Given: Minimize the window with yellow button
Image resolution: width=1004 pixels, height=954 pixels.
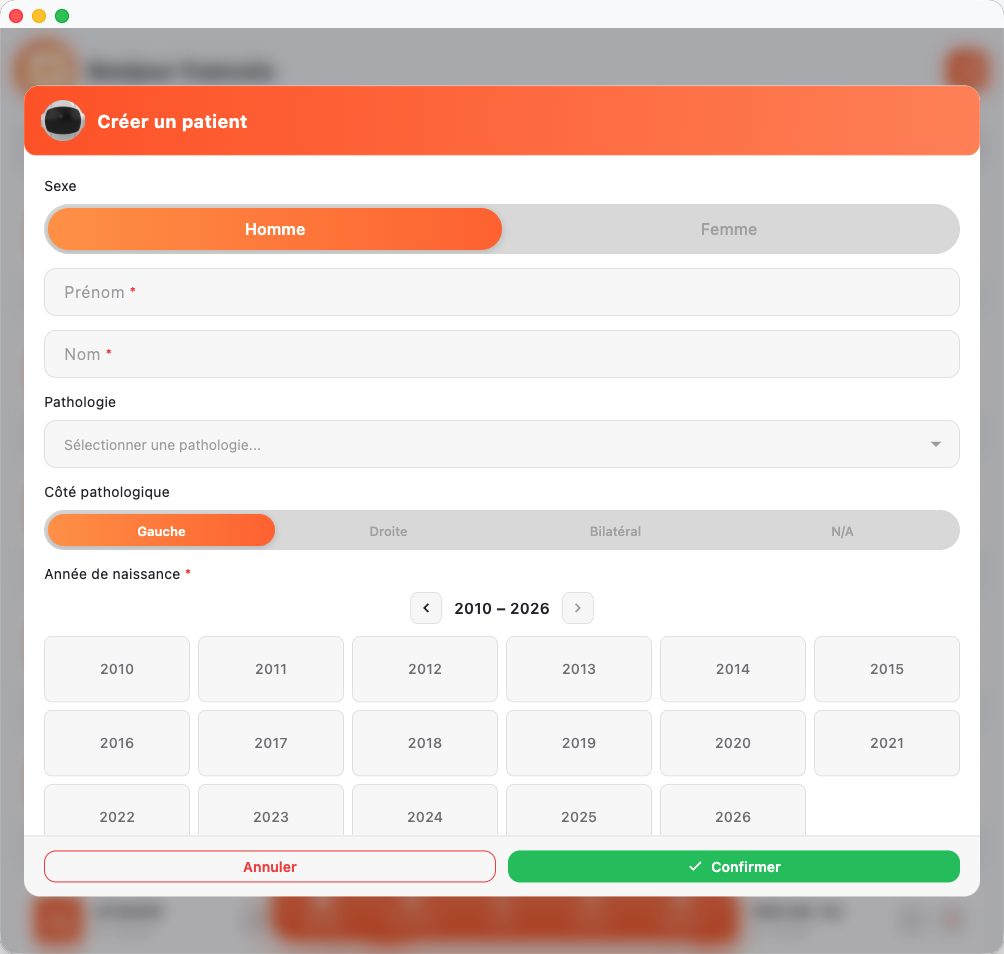Looking at the screenshot, I should [39, 15].
